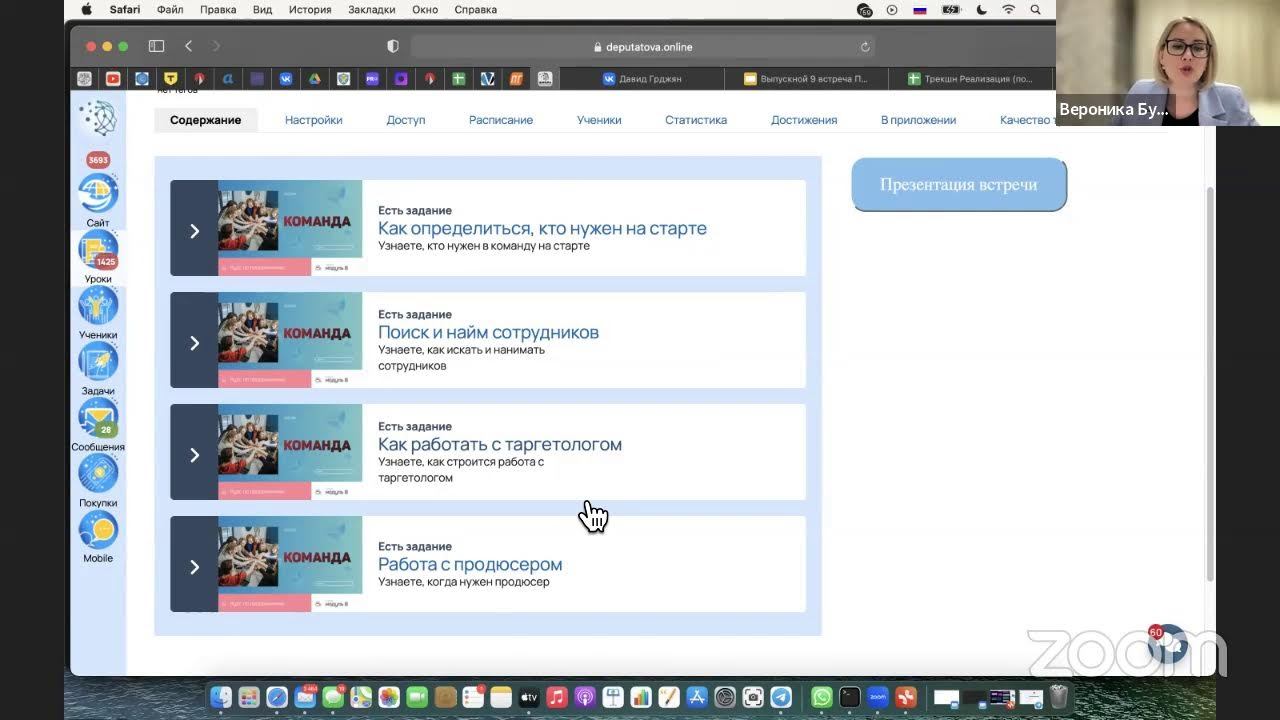Open the Статистика tab
Image resolution: width=1280 pixels, height=720 pixels.
point(696,120)
